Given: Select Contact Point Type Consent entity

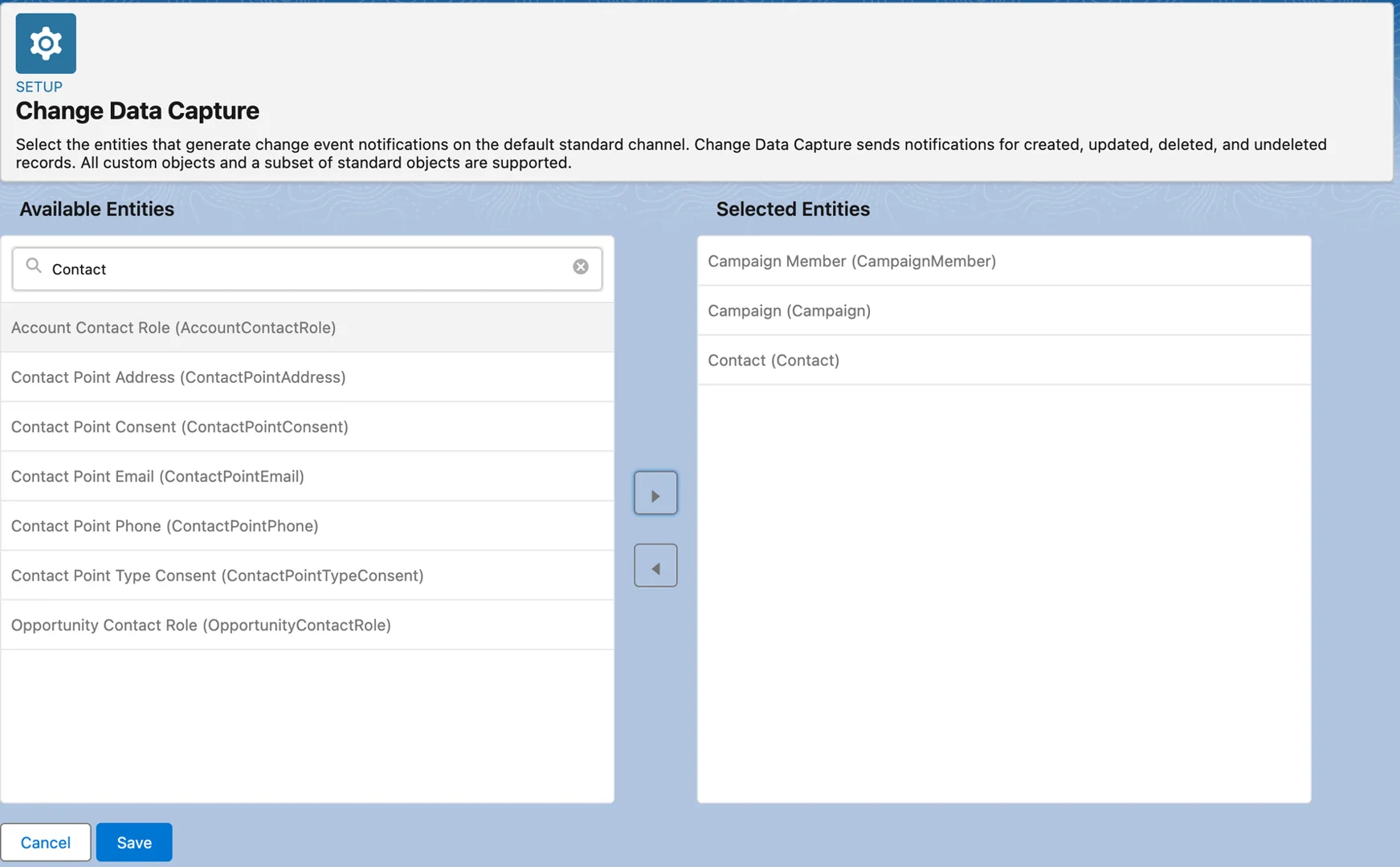Looking at the screenshot, I should coord(217,576).
